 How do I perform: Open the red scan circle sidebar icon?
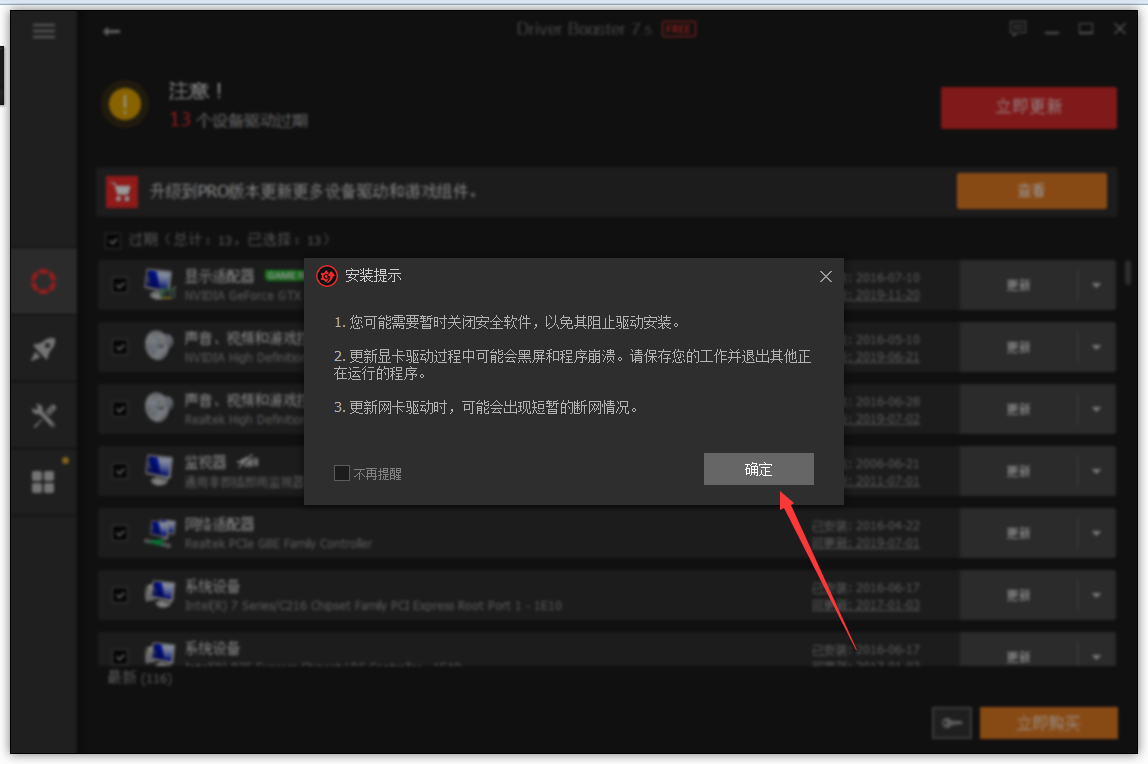click(x=43, y=282)
